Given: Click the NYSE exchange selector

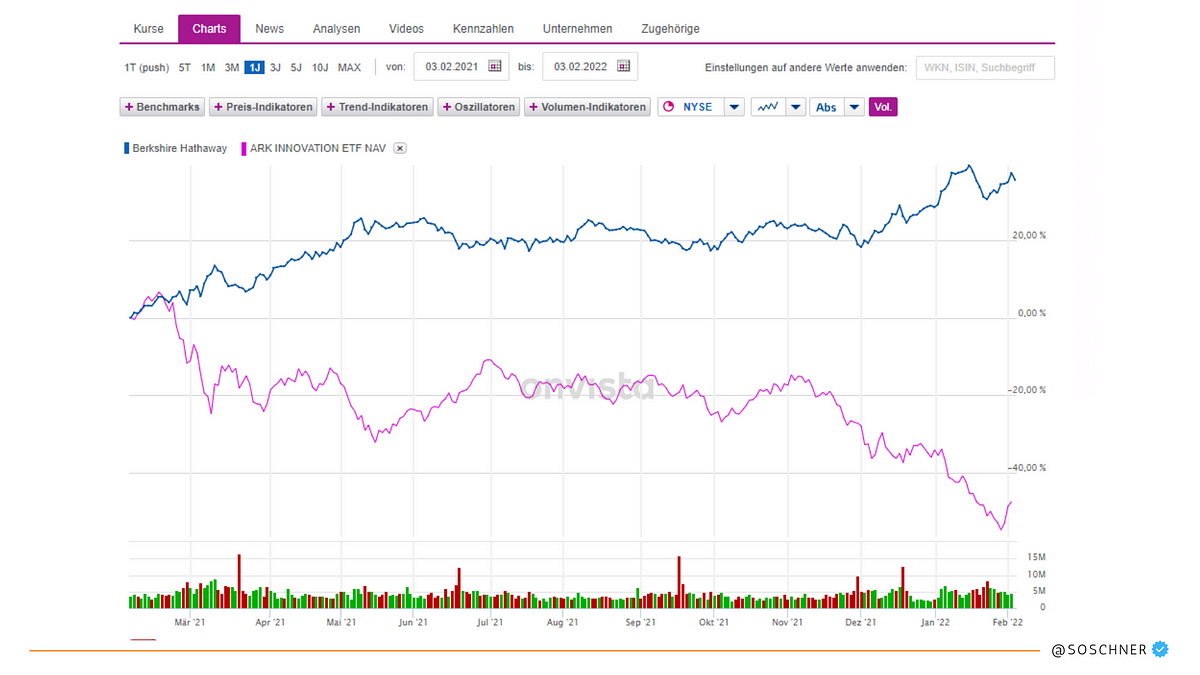Looking at the screenshot, I should [x=690, y=107].
